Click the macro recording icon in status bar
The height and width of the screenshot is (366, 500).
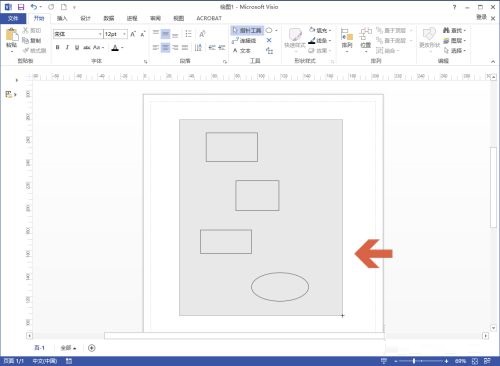click(69, 361)
